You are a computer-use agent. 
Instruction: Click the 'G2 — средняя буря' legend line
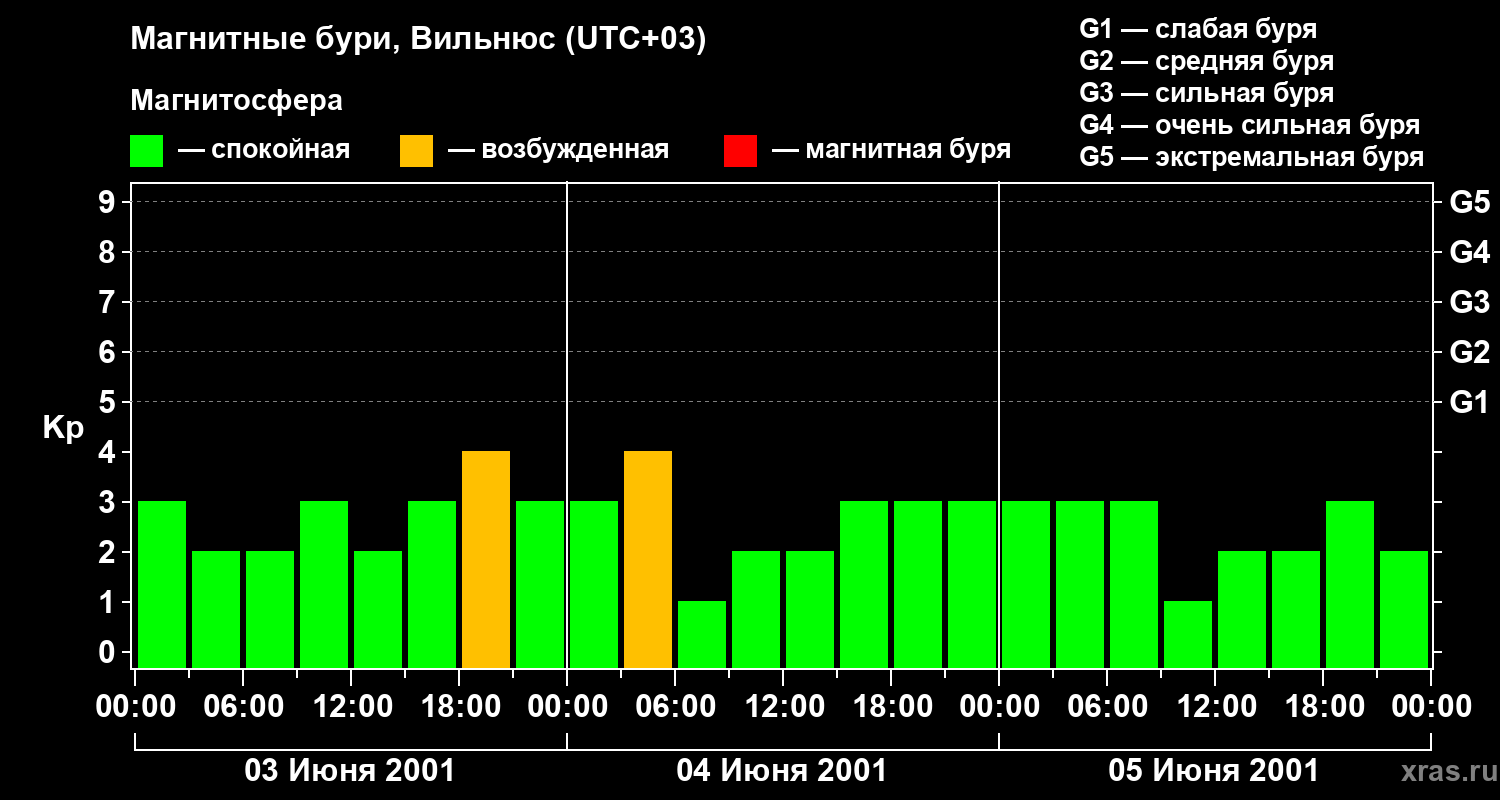pos(1206,61)
